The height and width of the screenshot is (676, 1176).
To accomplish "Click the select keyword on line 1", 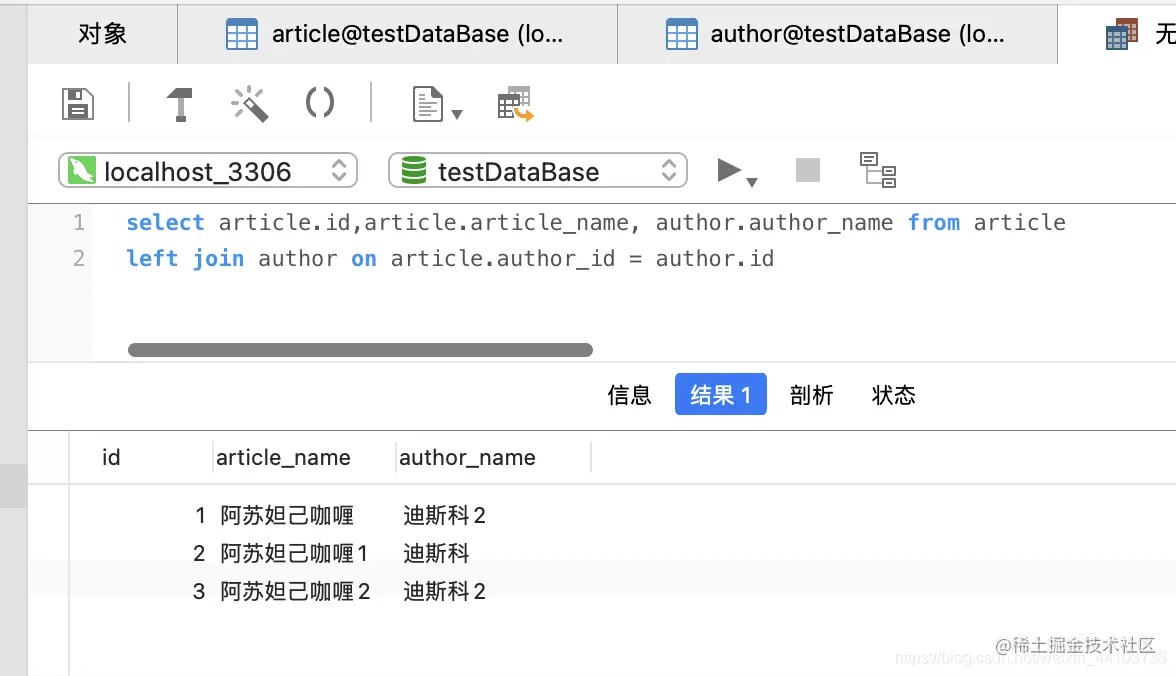I will click(165, 222).
